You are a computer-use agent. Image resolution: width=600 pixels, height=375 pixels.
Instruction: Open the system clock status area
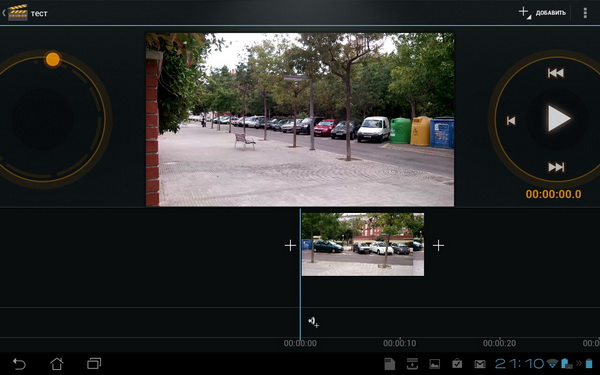pyautogui.click(x=520, y=364)
